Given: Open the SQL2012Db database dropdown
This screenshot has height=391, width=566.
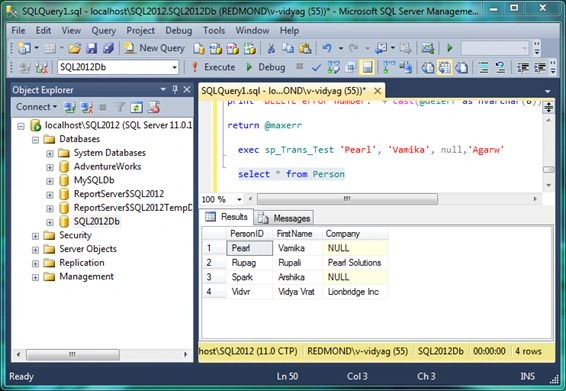Looking at the screenshot, I should 175,68.
